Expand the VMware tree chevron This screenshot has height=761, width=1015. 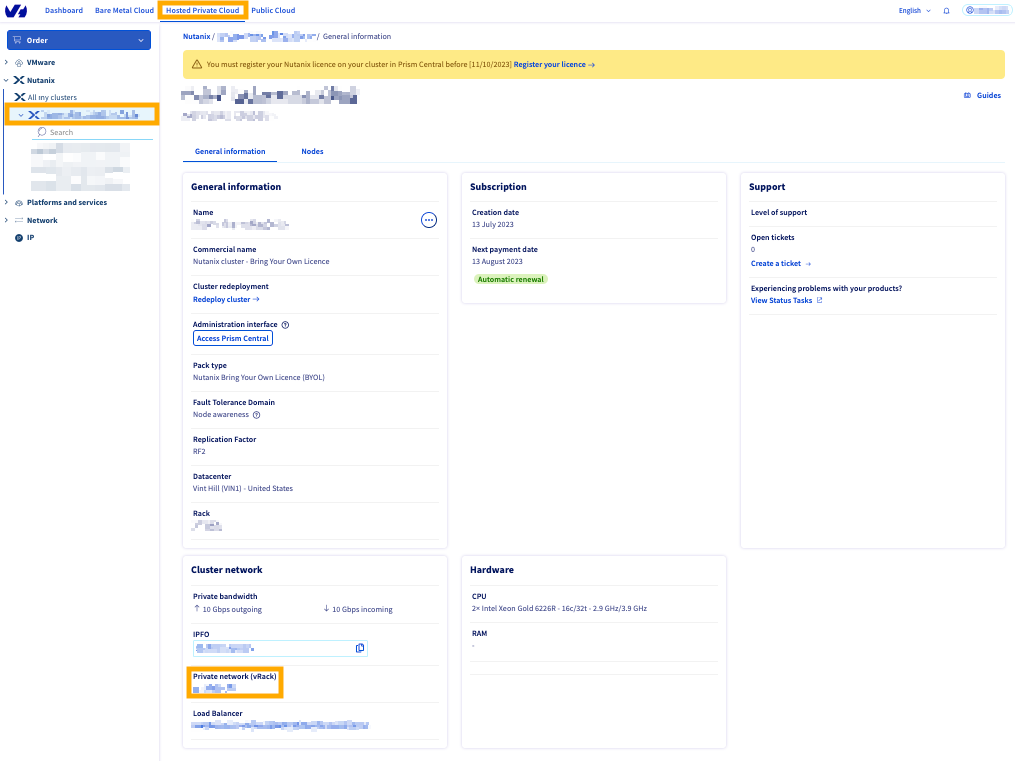click(x=6, y=62)
